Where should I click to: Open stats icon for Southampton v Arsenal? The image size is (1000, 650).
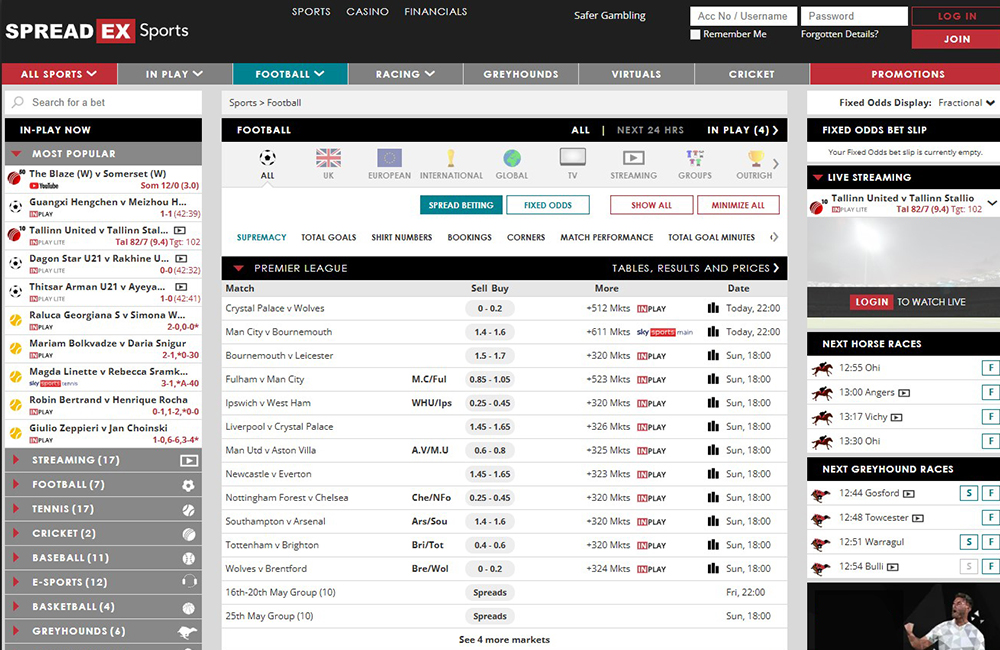pos(713,521)
